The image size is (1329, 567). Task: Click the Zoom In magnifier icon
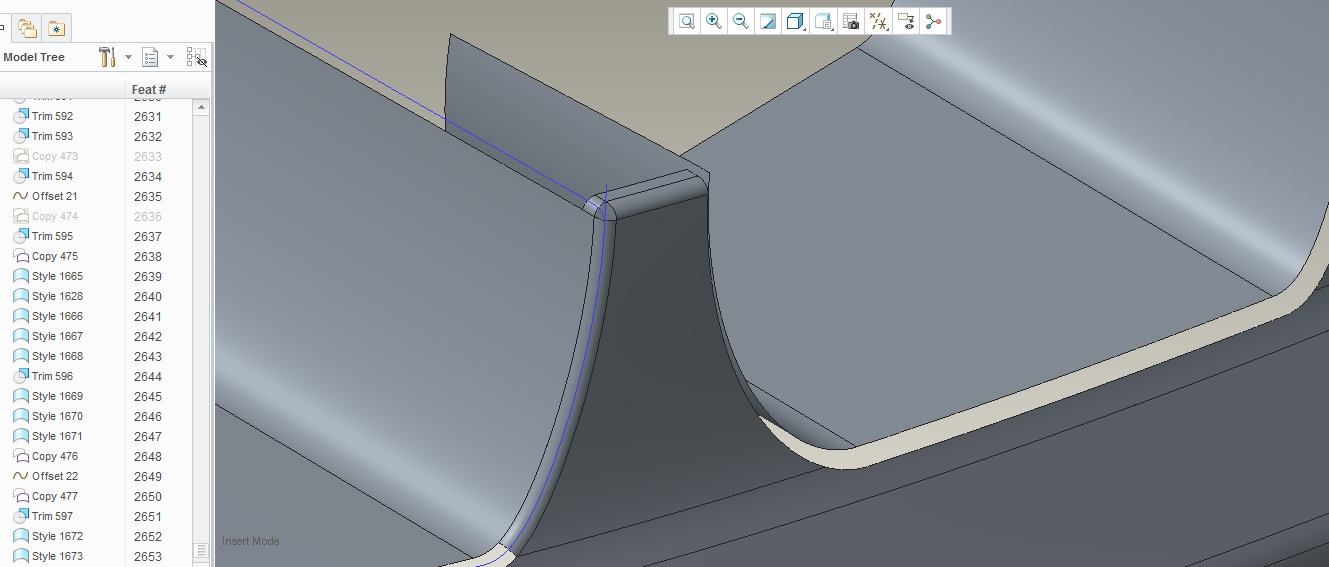click(x=713, y=21)
